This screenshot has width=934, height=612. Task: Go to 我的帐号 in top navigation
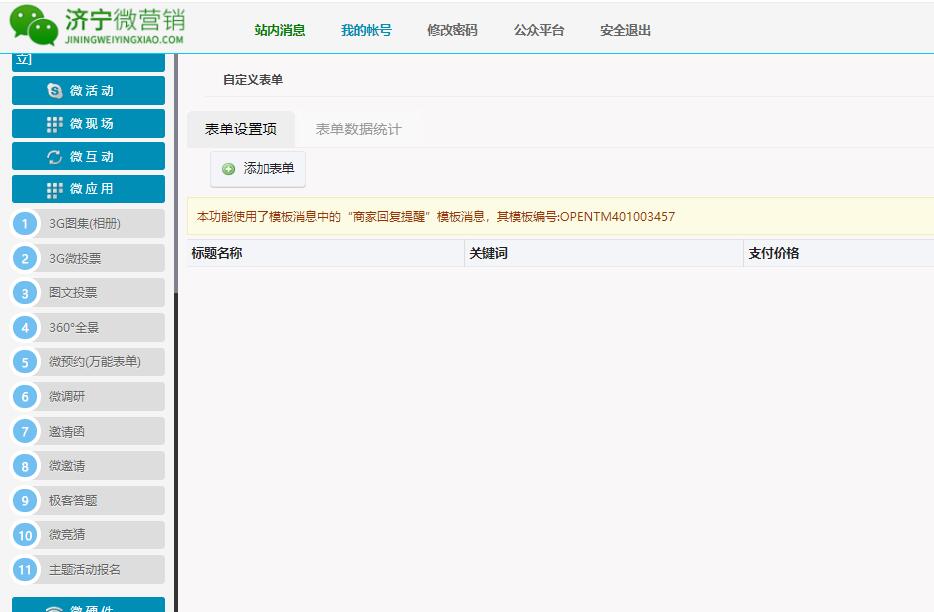click(x=366, y=30)
